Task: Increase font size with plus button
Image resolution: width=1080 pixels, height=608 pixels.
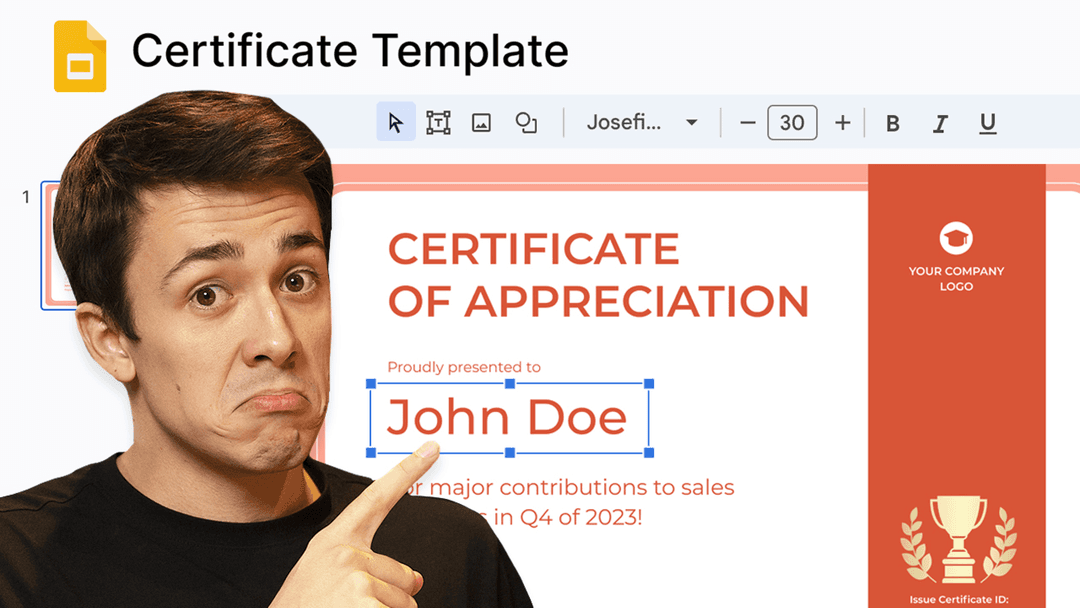Action: [842, 123]
